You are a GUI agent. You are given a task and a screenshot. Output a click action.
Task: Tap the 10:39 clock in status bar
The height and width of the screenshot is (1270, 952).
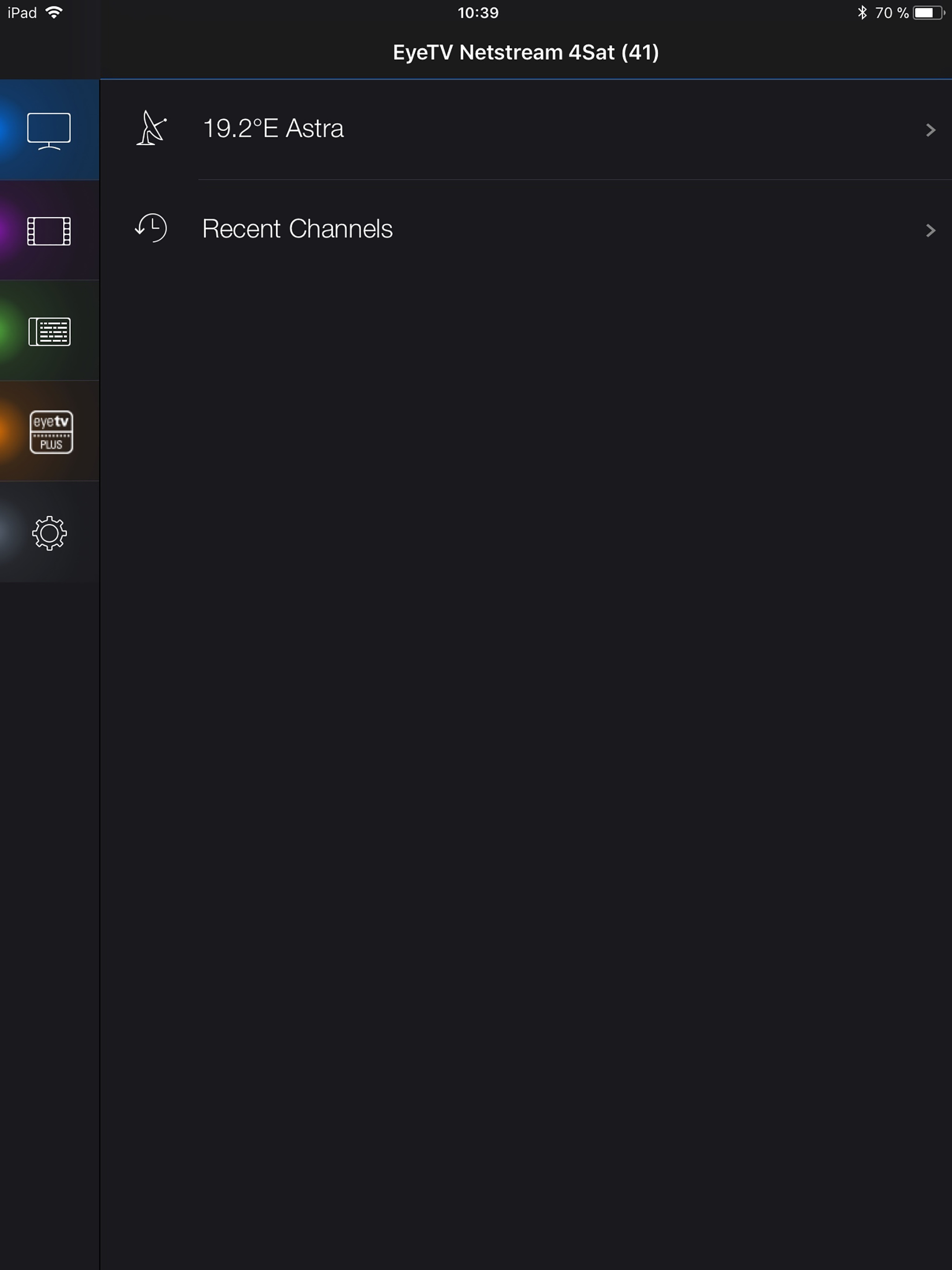(478, 13)
